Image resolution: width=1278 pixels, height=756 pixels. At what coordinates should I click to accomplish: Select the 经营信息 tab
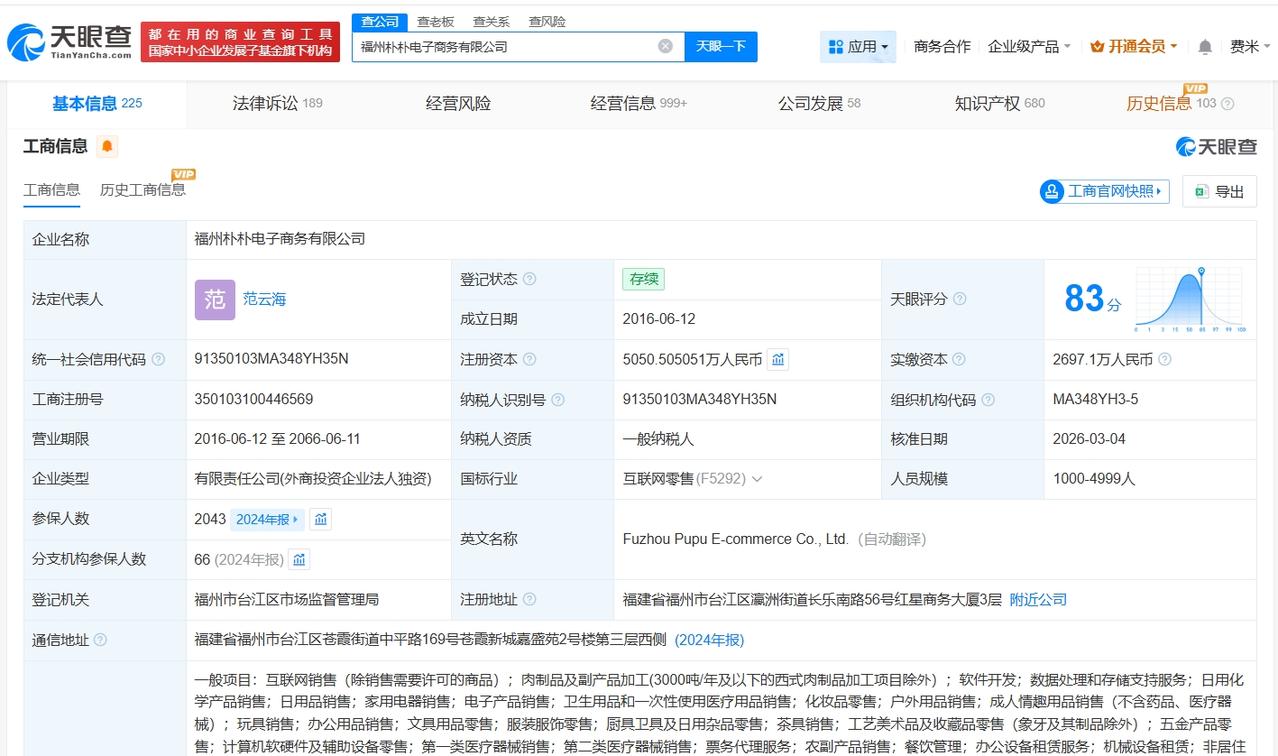639,103
